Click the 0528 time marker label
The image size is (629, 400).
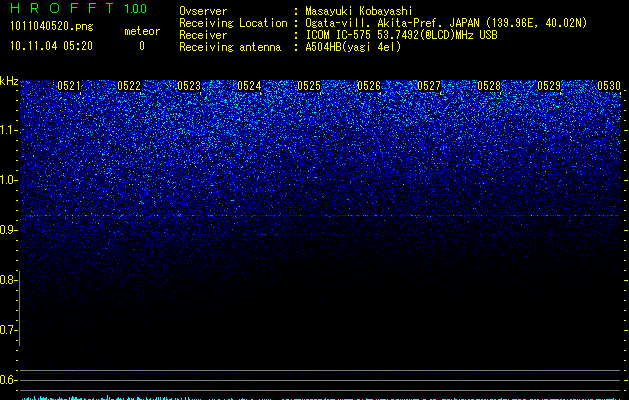point(489,86)
